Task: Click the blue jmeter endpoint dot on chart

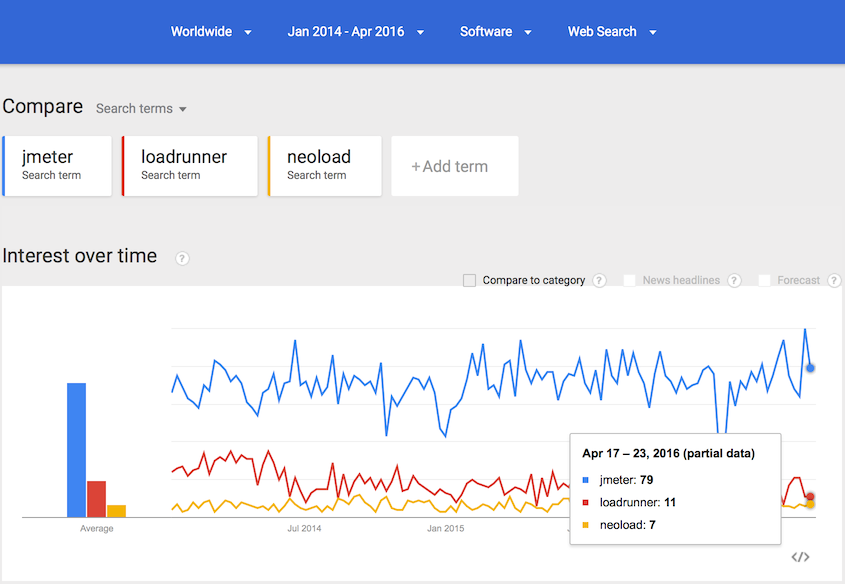Action: 810,368
